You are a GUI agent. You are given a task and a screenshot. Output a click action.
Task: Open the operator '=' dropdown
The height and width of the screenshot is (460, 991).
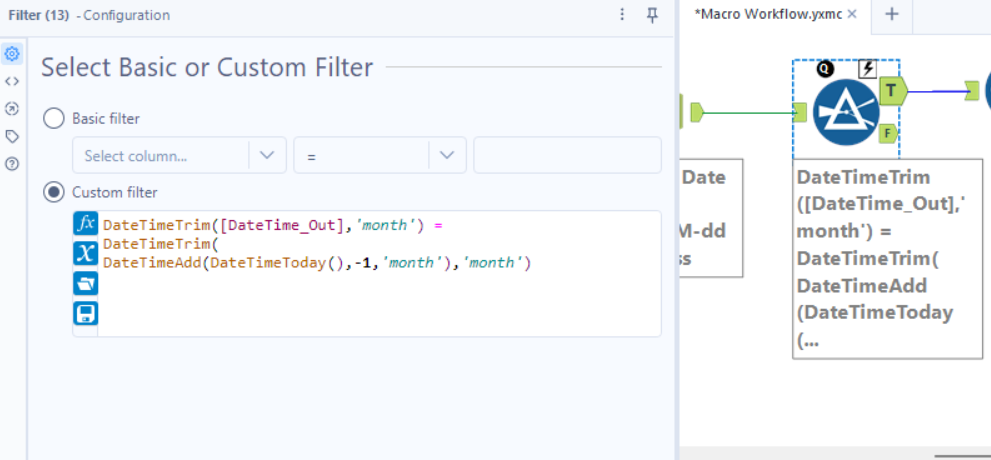[446, 155]
